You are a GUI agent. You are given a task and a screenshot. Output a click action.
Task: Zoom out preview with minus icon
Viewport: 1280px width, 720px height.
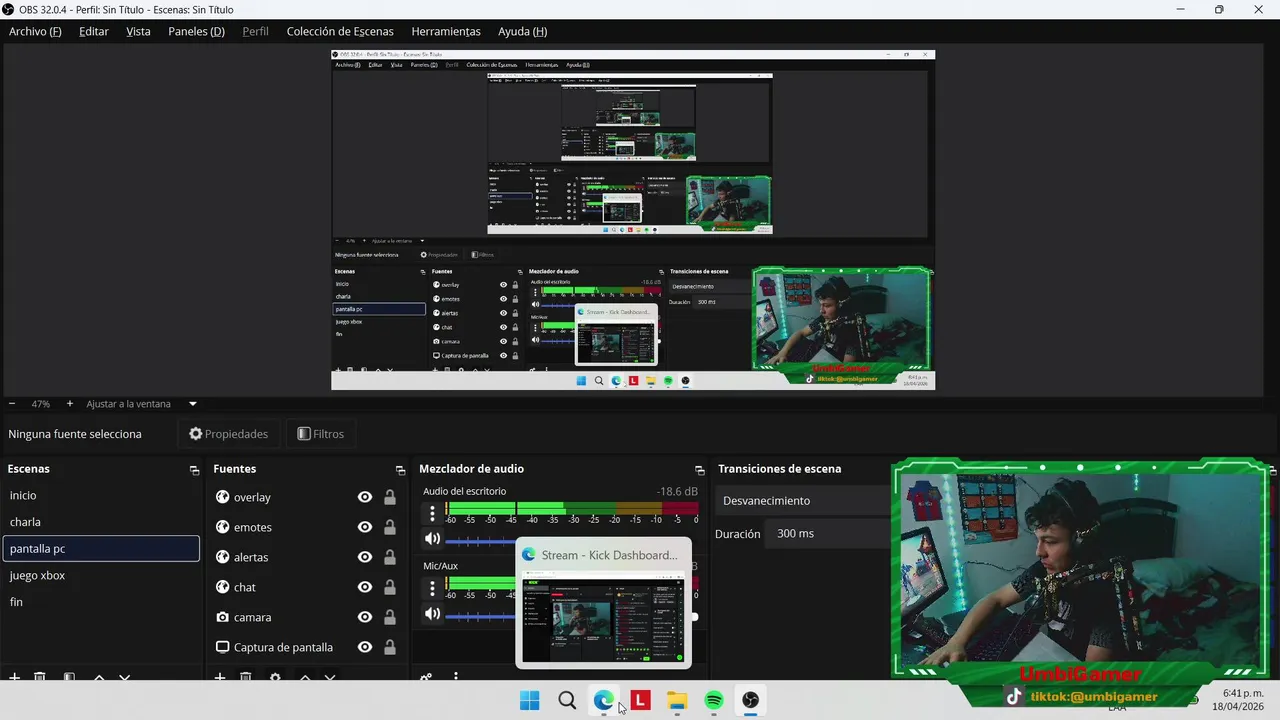[x=12, y=404]
